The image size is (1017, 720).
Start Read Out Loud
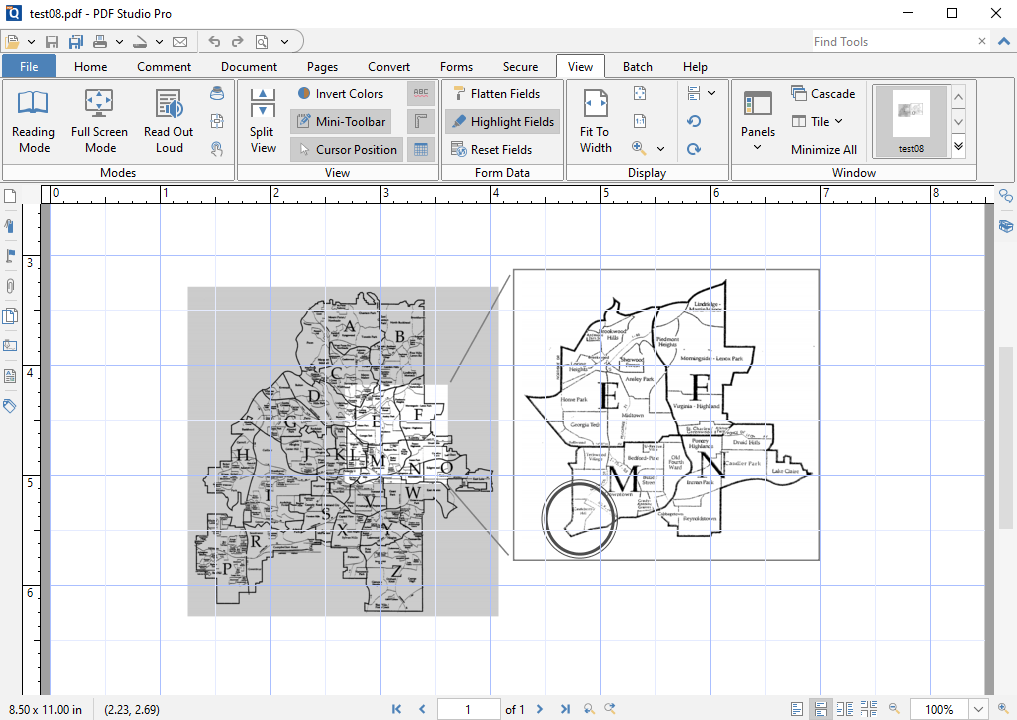point(168,121)
